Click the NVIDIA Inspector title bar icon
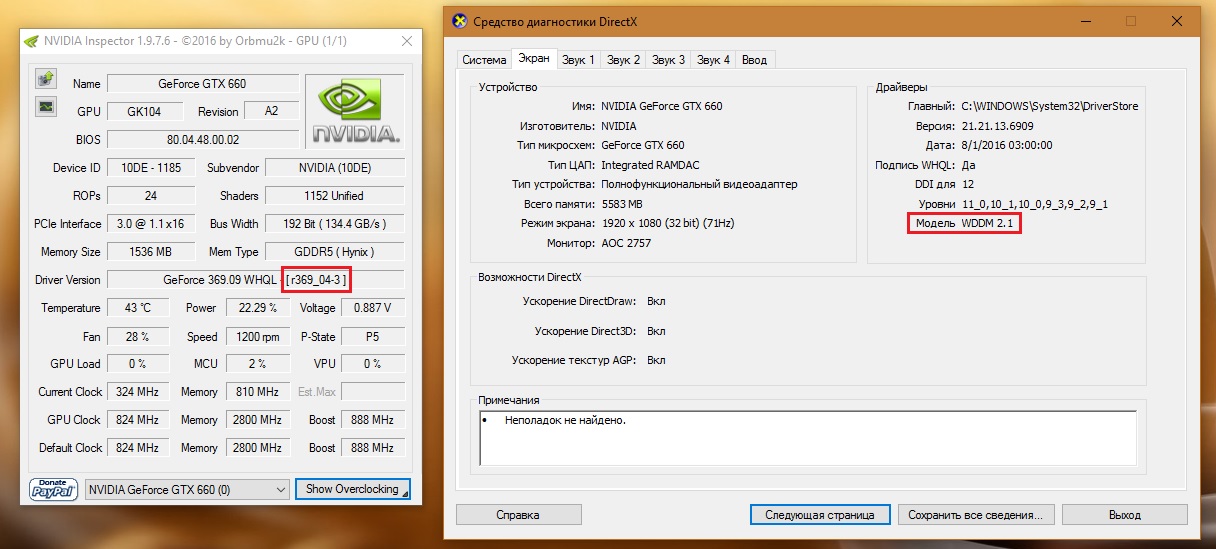The image size is (1216, 549). pos(31,41)
